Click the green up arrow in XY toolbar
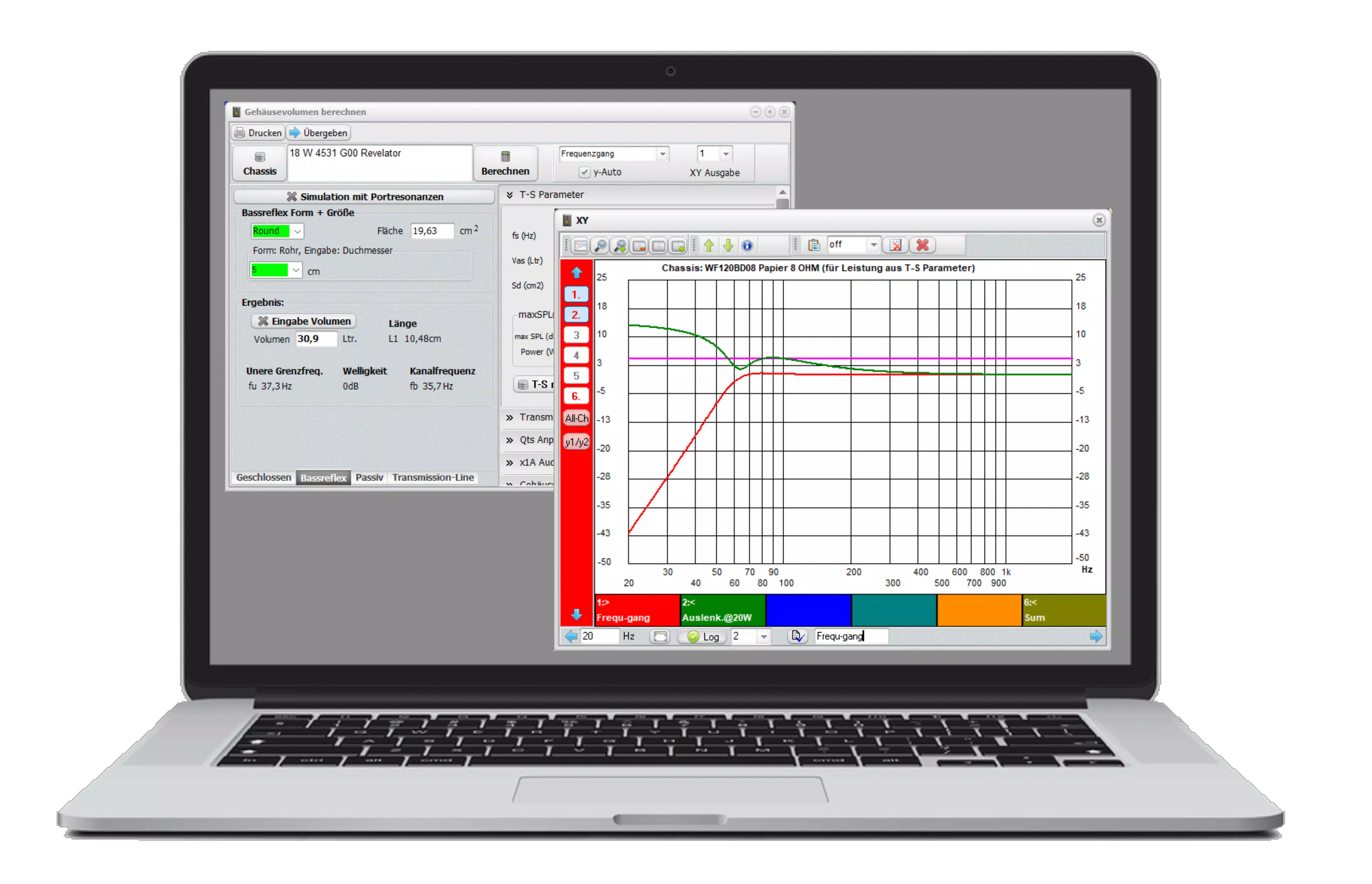This screenshot has height=884, width=1372. pos(709,246)
